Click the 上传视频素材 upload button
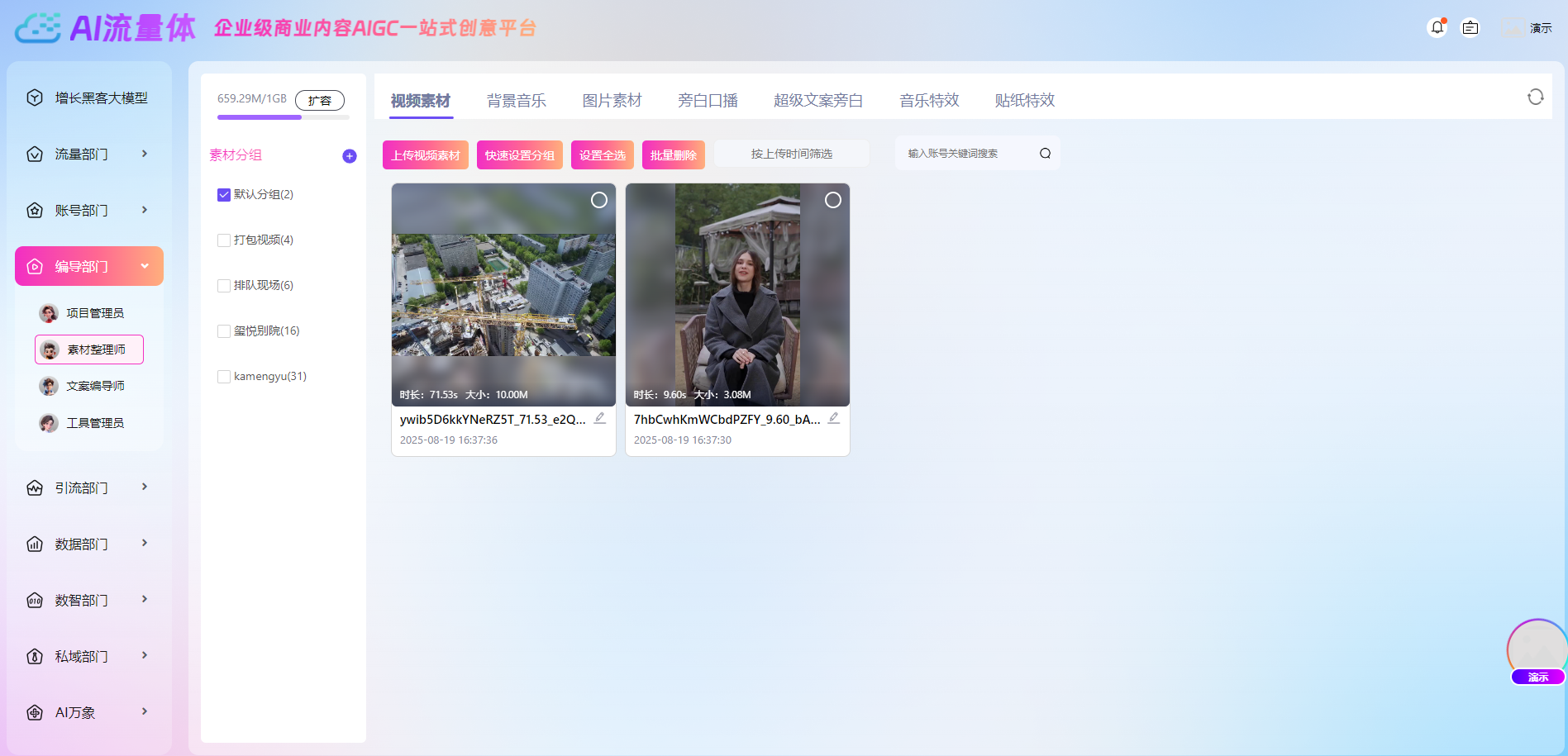 click(x=425, y=154)
